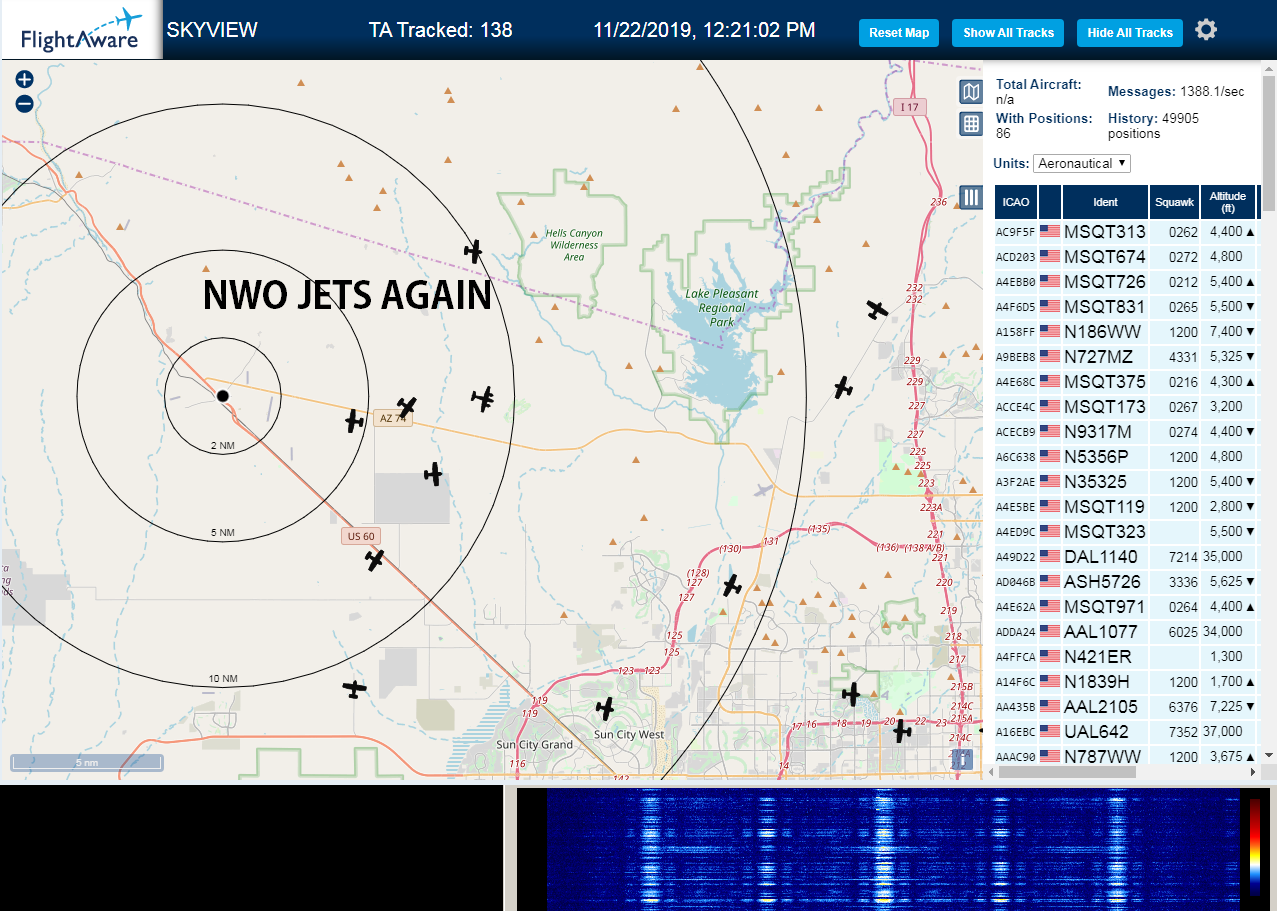The width and height of the screenshot is (1277, 911).
Task: Select MSQT971 aircraft row
Action: (x=1125, y=607)
